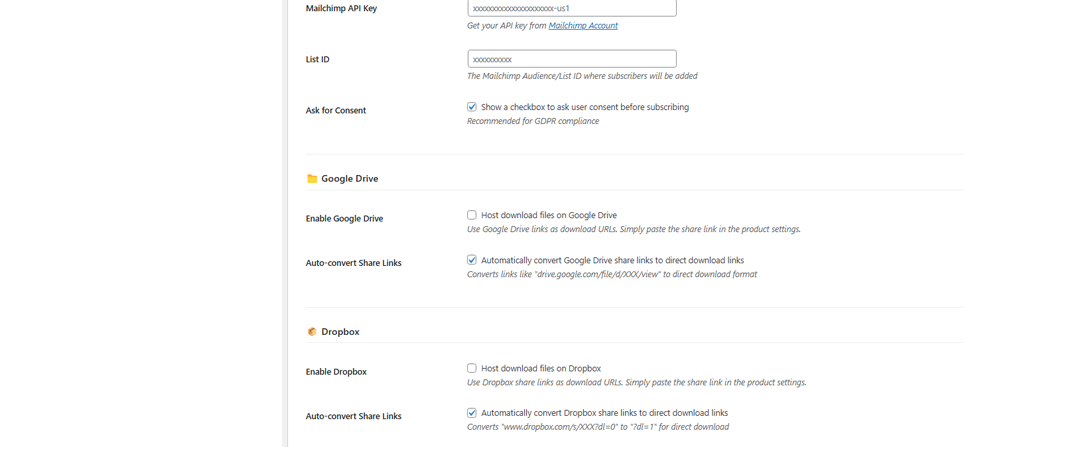Click Auto-convert Share Links label under Dropbox

tap(353, 416)
